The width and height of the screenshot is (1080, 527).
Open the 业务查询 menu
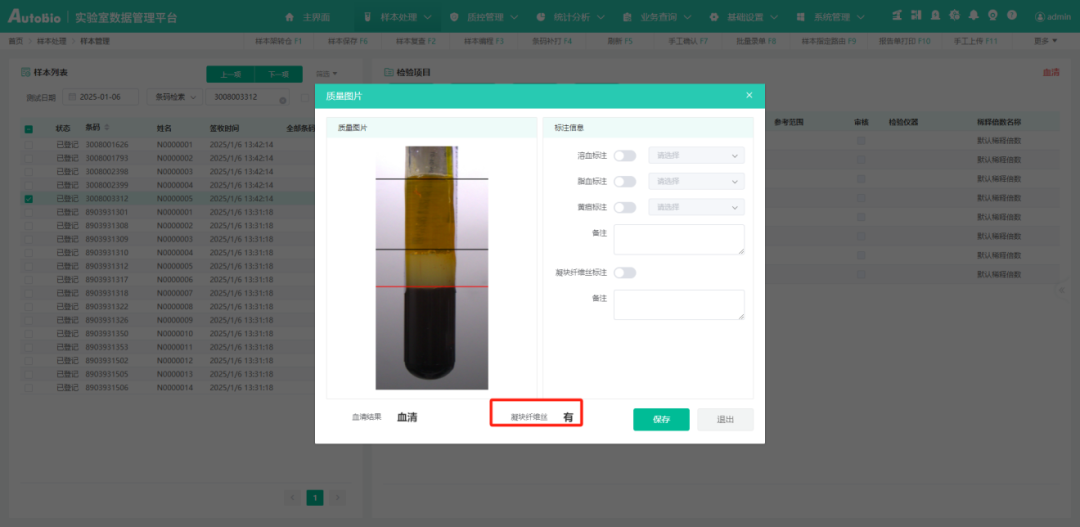coord(658,17)
